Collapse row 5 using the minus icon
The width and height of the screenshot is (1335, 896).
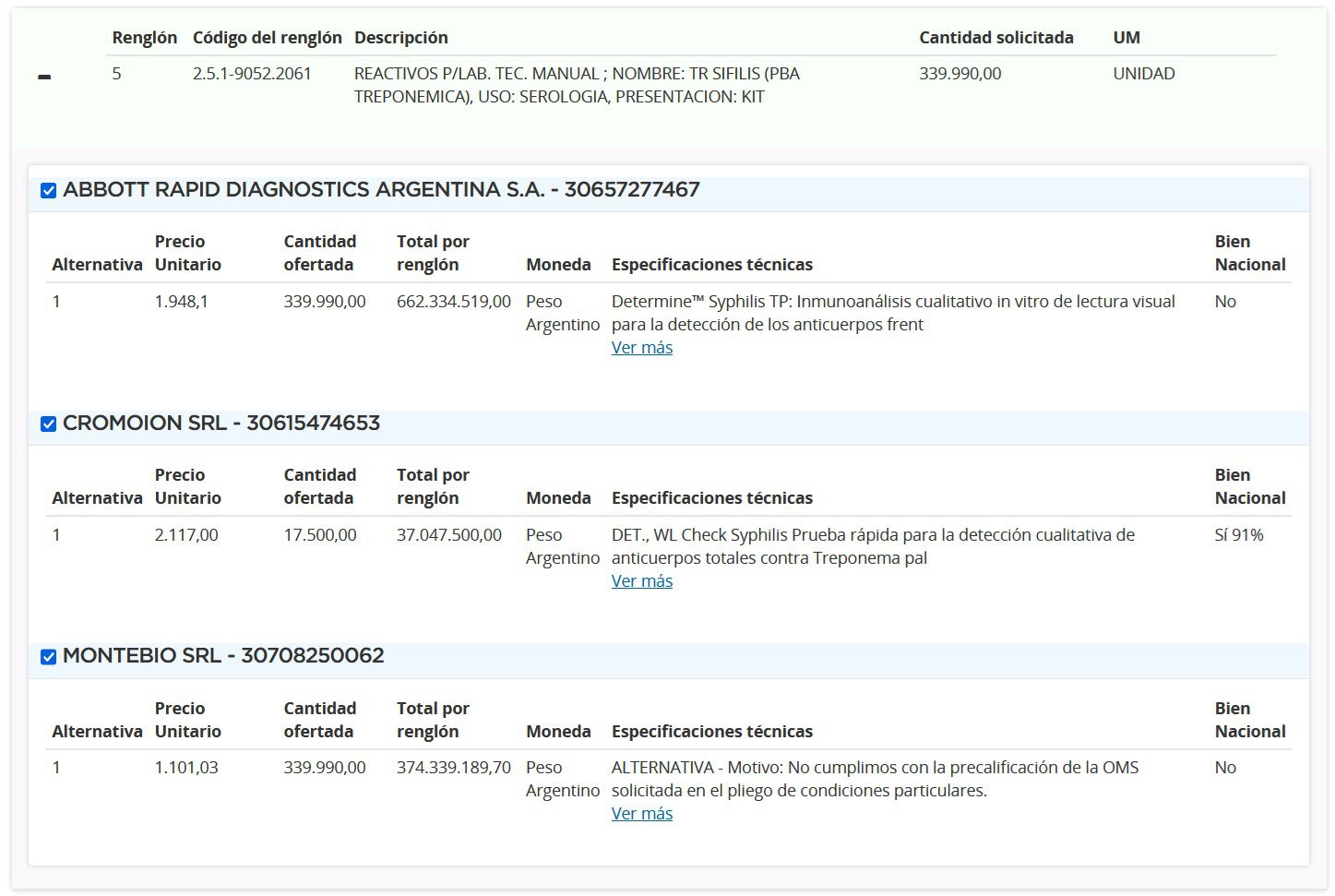(x=44, y=78)
